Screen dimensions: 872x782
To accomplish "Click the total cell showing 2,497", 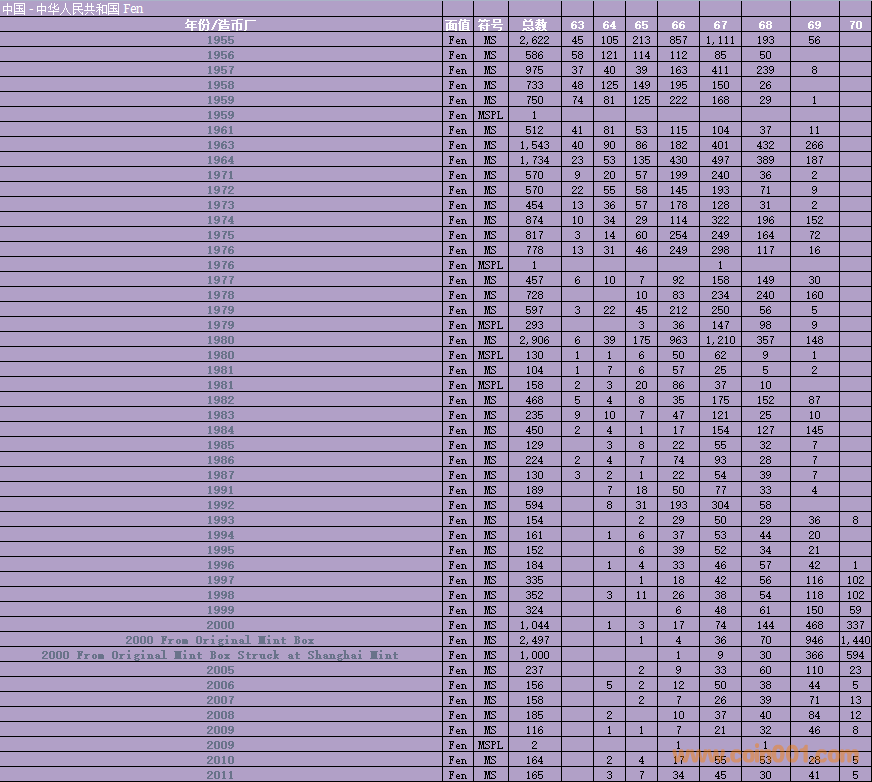I will click(x=534, y=640).
